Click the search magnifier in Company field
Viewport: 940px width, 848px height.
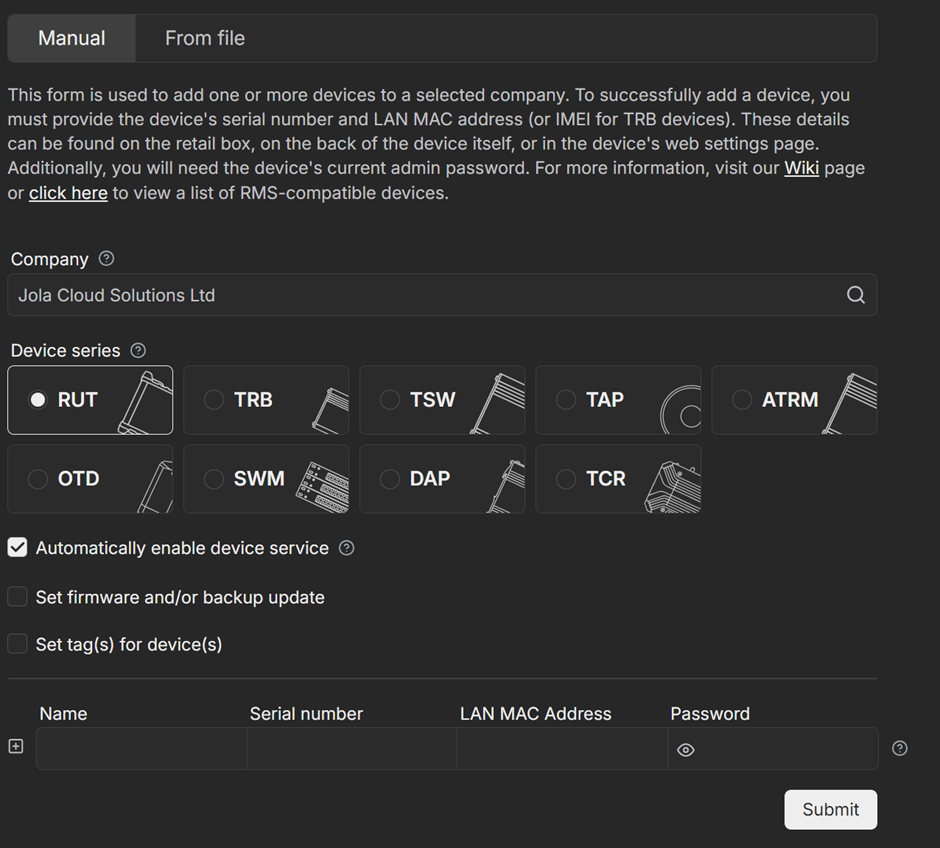(x=856, y=295)
